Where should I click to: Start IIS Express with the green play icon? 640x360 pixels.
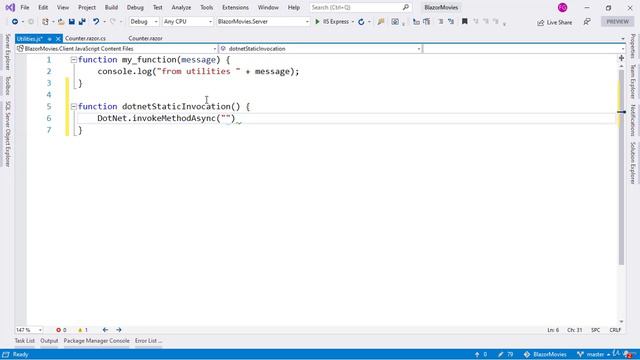coord(317,22)
